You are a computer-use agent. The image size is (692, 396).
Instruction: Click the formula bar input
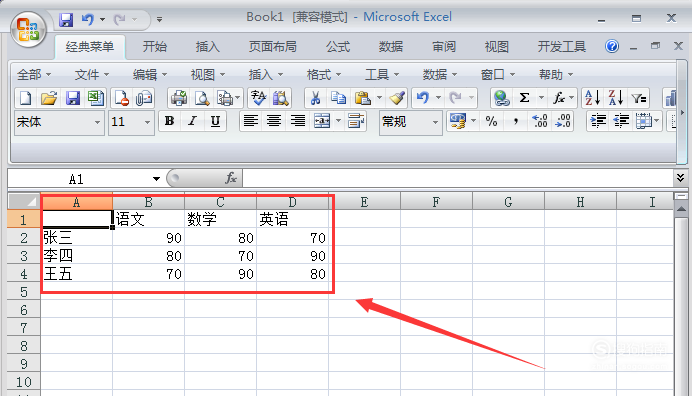457,178
